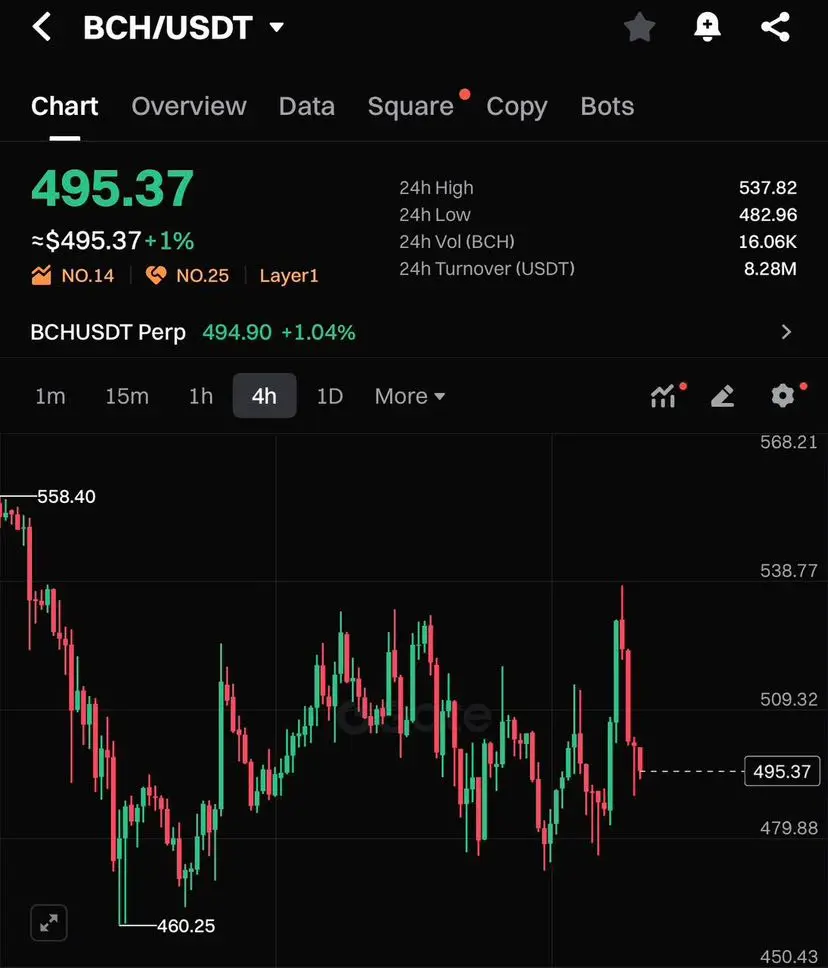The height and width of the screenshot is (968, 828).
Task: Tap the 24h Vol (BCH) value 16.06K
Action: tap(767, 241)
